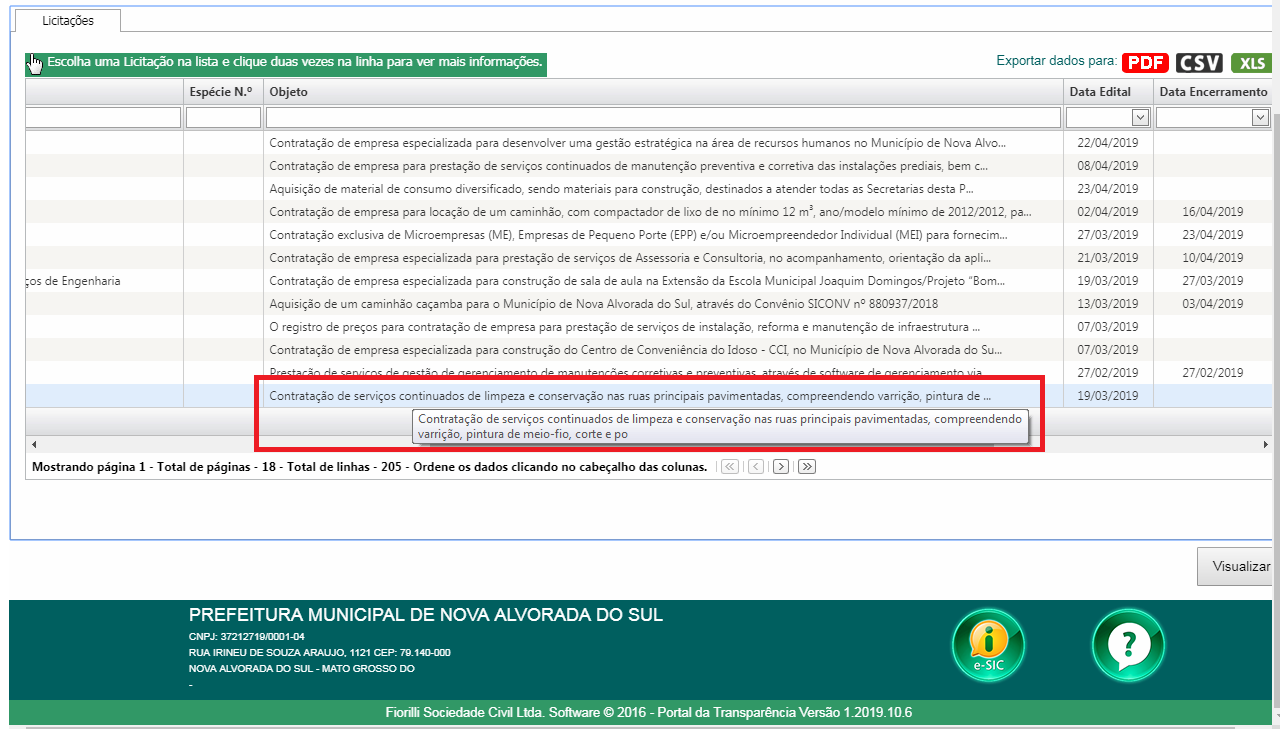1281x729 pixels.
Task: Open the e-SIC service icon
Action: tap(988, 645)
